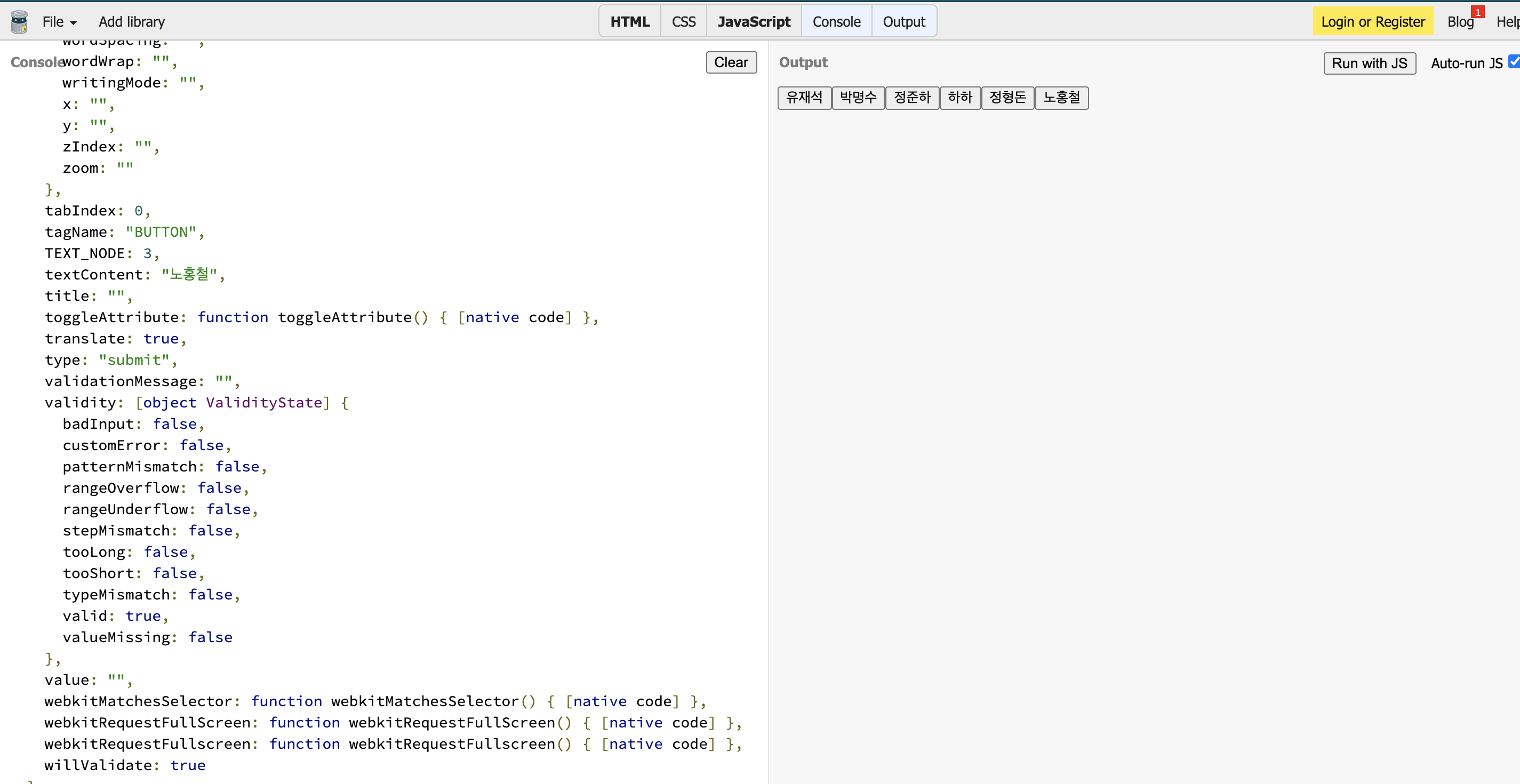Open the Blog link
This screenshot has width=1520, height=784.
pyautogui.click(x=1459, y=22)
